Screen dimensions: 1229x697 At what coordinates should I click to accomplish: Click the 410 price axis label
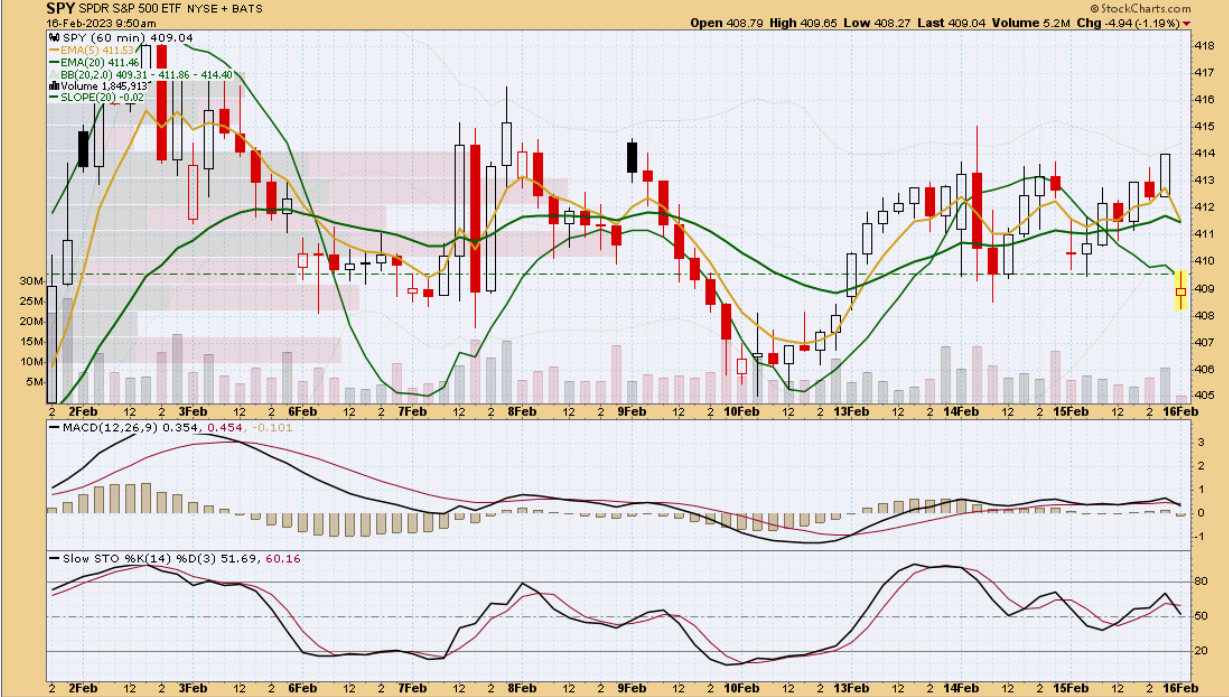[x=1204, y=261]
